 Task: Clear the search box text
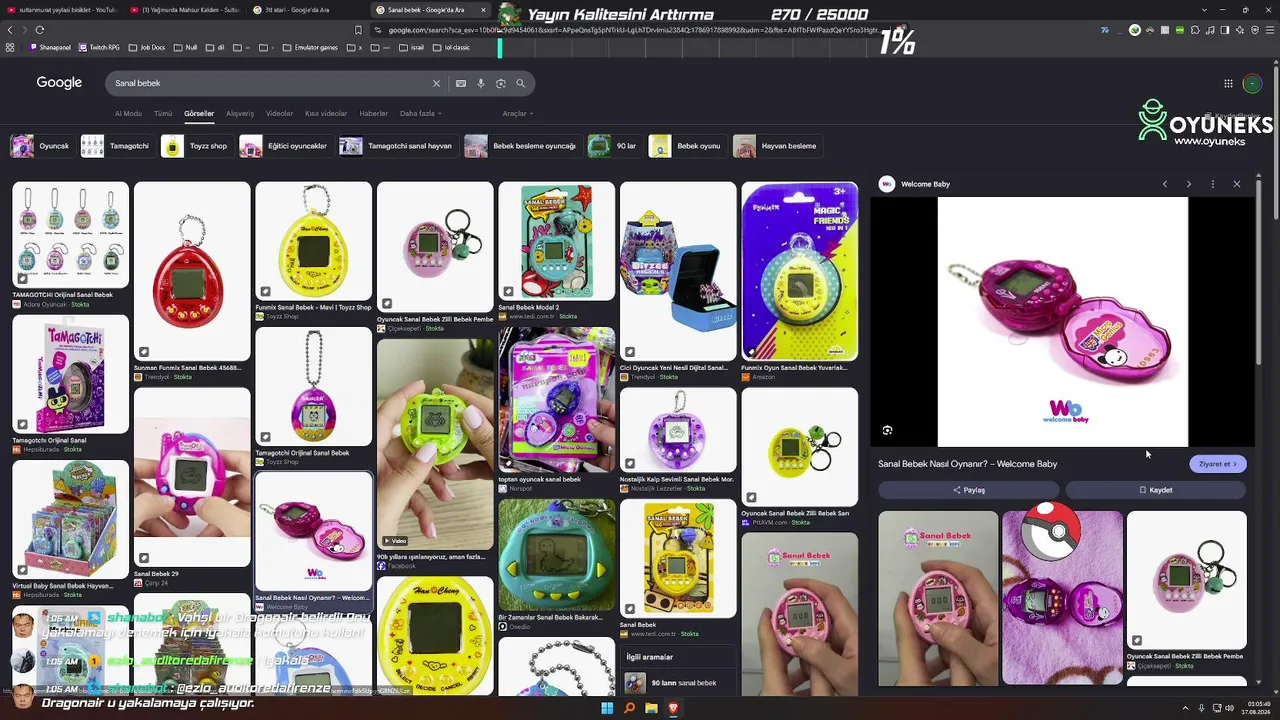click(436, 83)
